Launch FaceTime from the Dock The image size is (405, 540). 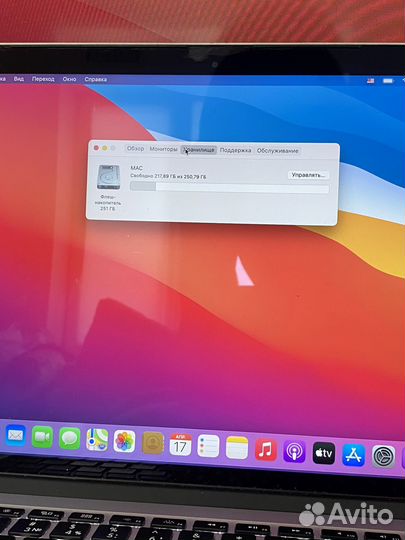[x=42, y=437]
